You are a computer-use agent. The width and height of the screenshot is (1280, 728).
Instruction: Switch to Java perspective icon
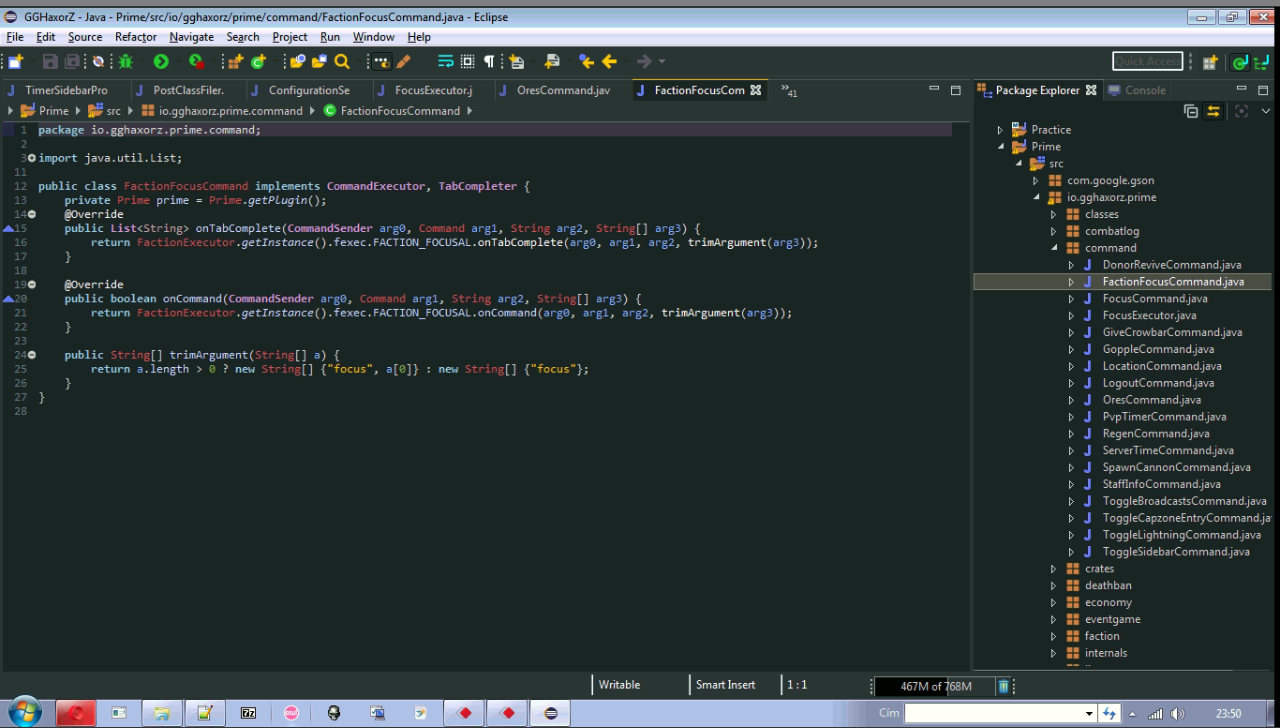coord(1240,62)
